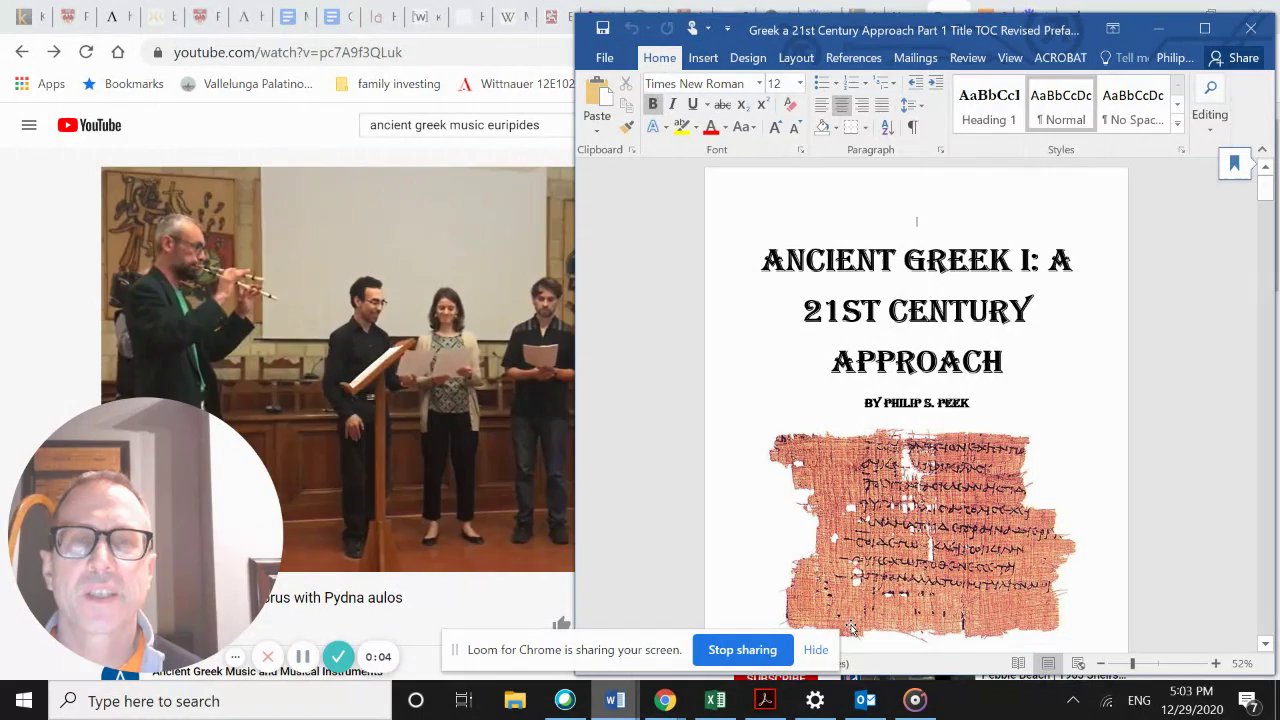The width and height of the screenshot is (1280, 720).
Task: Expand the Styles gallery more arrow
Action: tap(1177, 123)
